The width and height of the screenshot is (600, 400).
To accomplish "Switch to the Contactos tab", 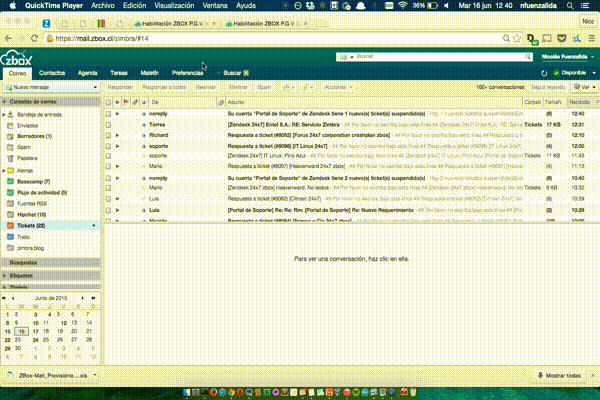I will tap(52, 73).
